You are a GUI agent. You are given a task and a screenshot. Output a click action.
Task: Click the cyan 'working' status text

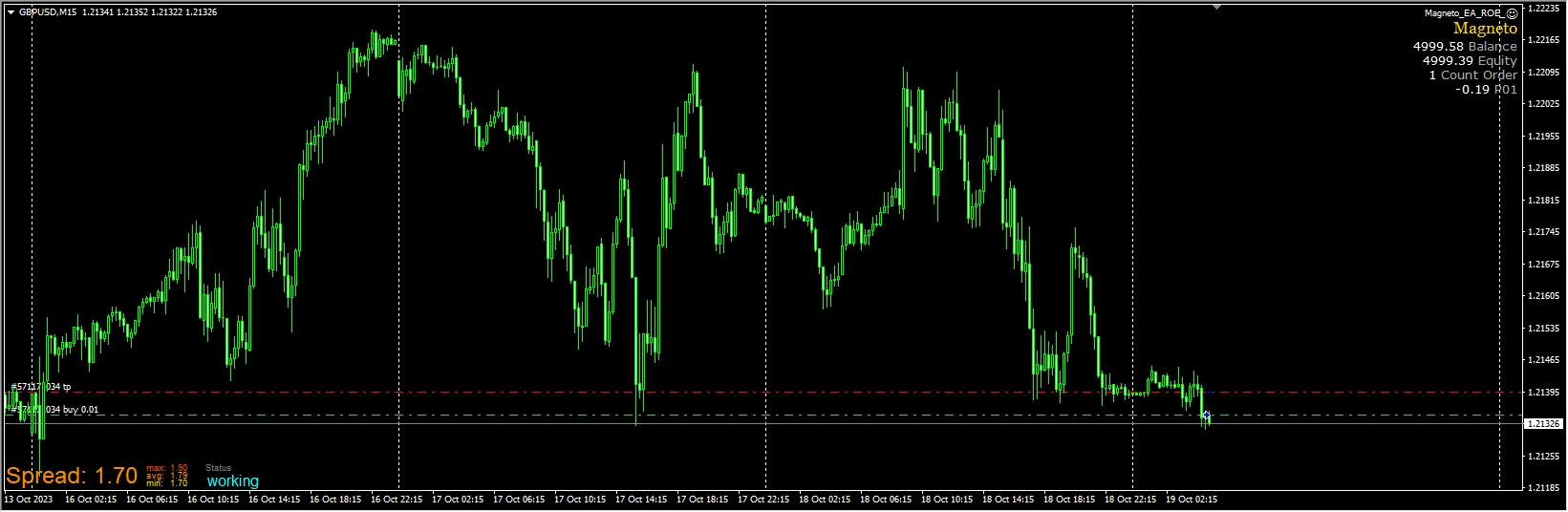coord(233,481)
